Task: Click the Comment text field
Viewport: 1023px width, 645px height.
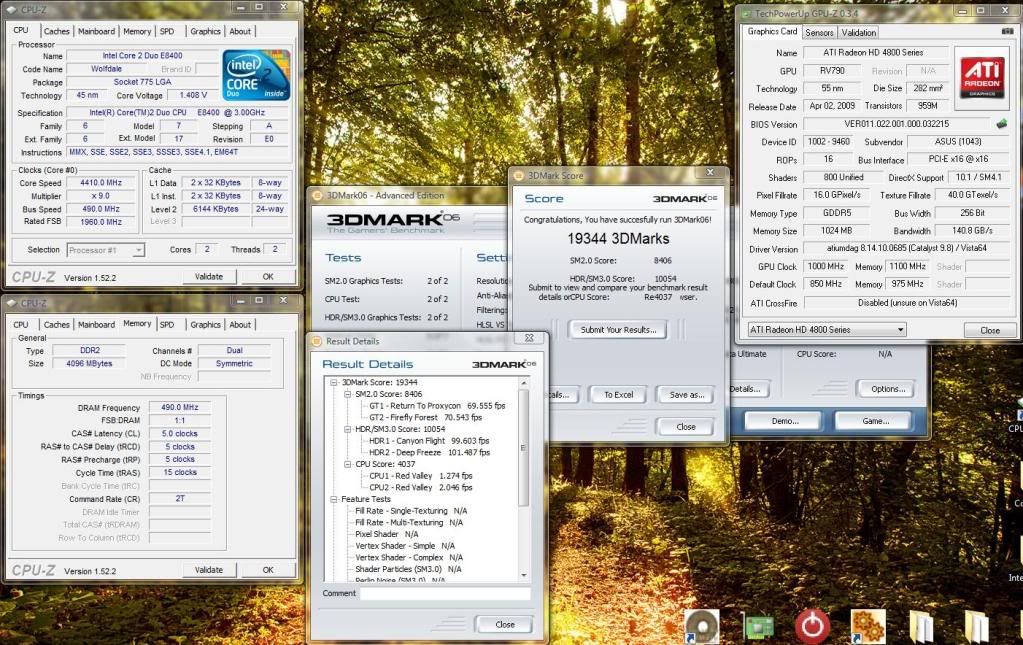Action: point(445,593)
